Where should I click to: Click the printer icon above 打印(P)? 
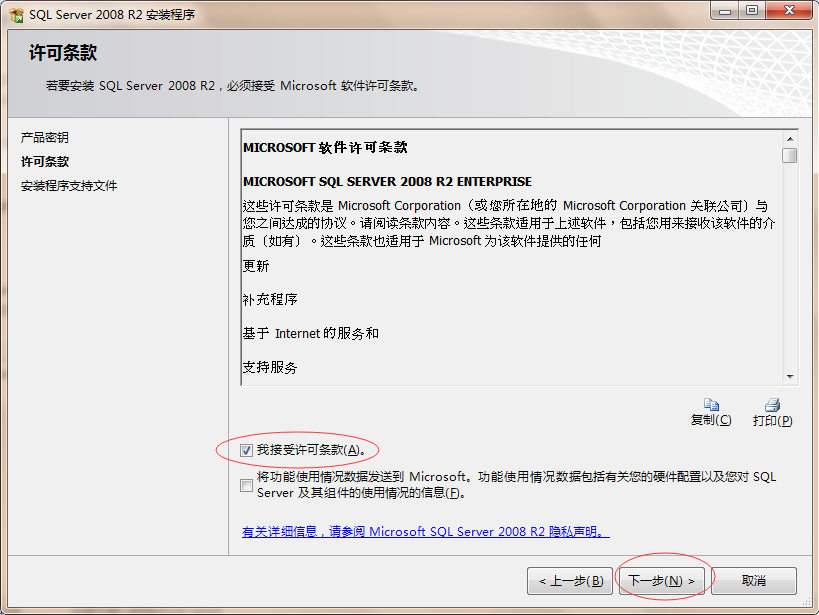click(x=773, y=405)
